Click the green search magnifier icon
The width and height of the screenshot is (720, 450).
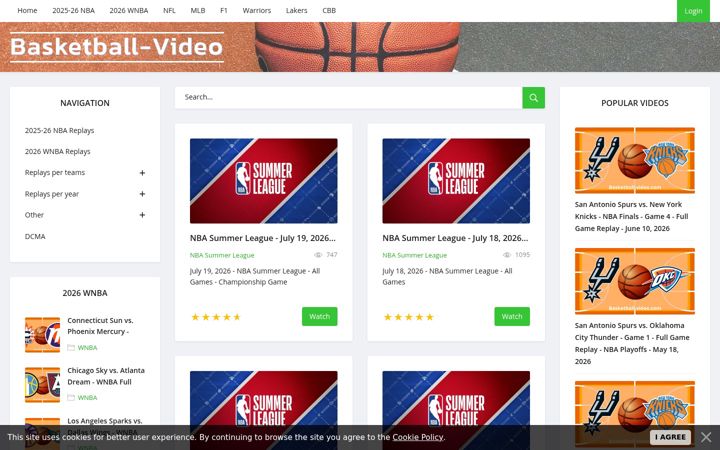coord(533,97)
